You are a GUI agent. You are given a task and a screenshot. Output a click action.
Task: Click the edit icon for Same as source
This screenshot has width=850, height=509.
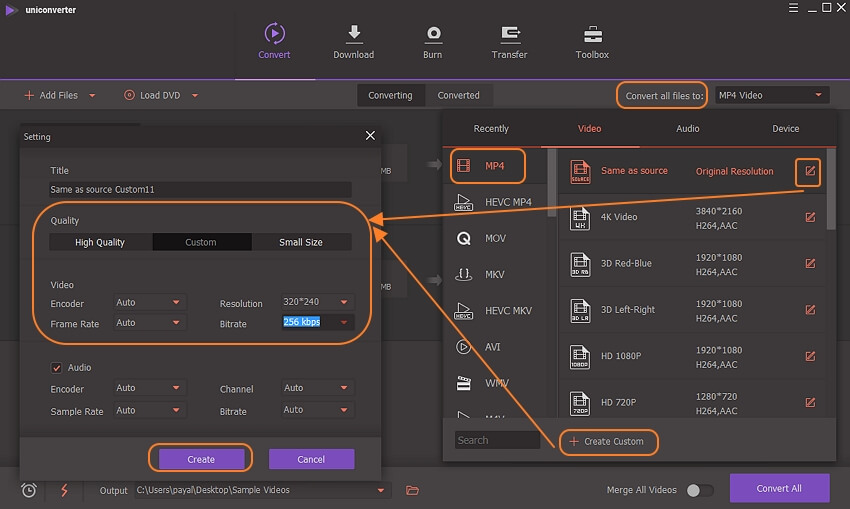[810, 171]
